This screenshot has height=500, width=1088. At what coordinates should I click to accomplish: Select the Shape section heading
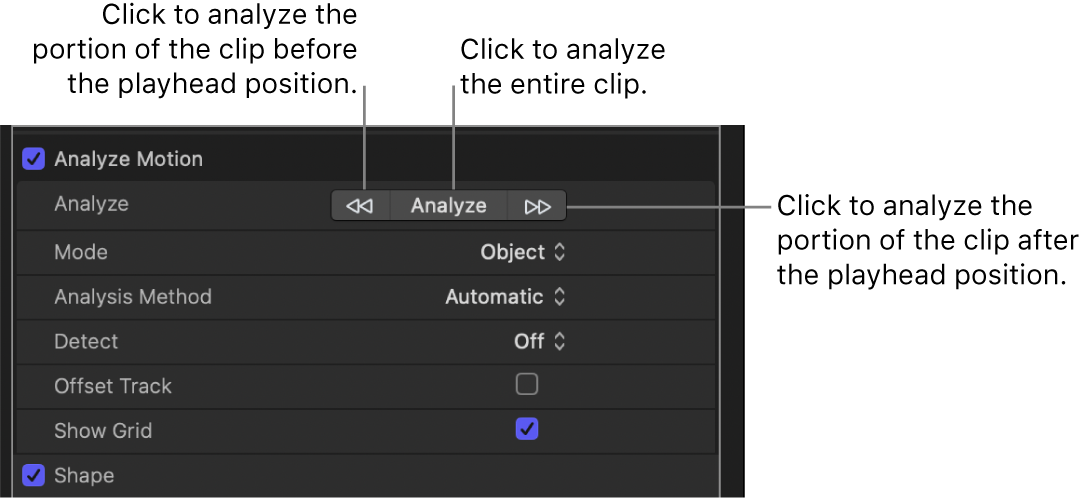pyautogui.click(x=84, y=475)
